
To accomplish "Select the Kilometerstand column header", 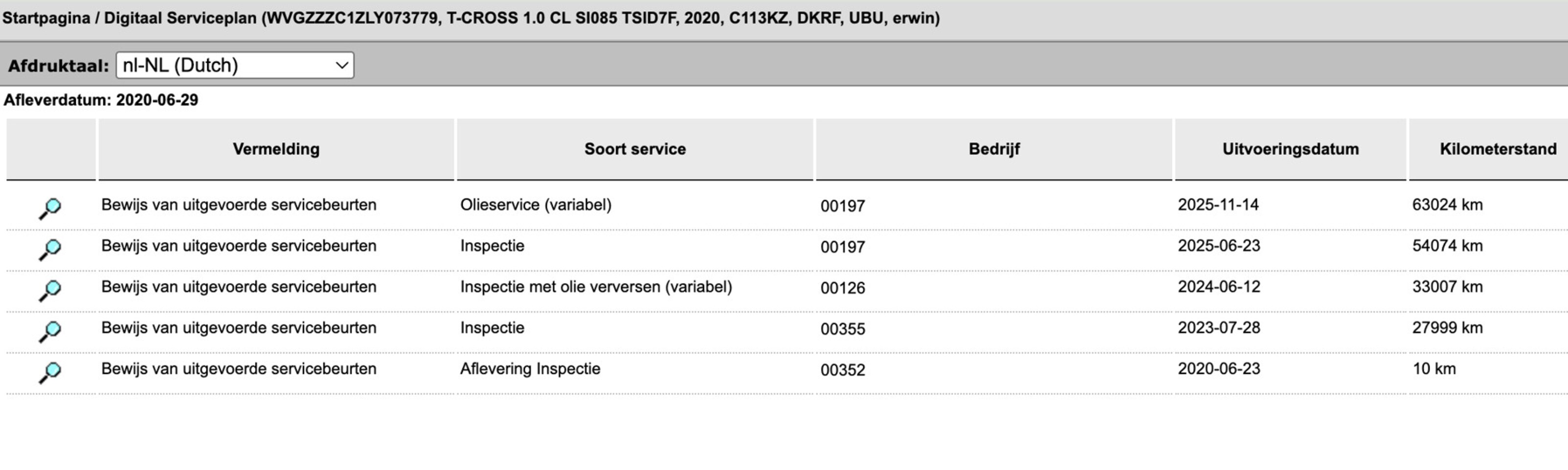I will pyautogui.click(x=1498, y=149).
